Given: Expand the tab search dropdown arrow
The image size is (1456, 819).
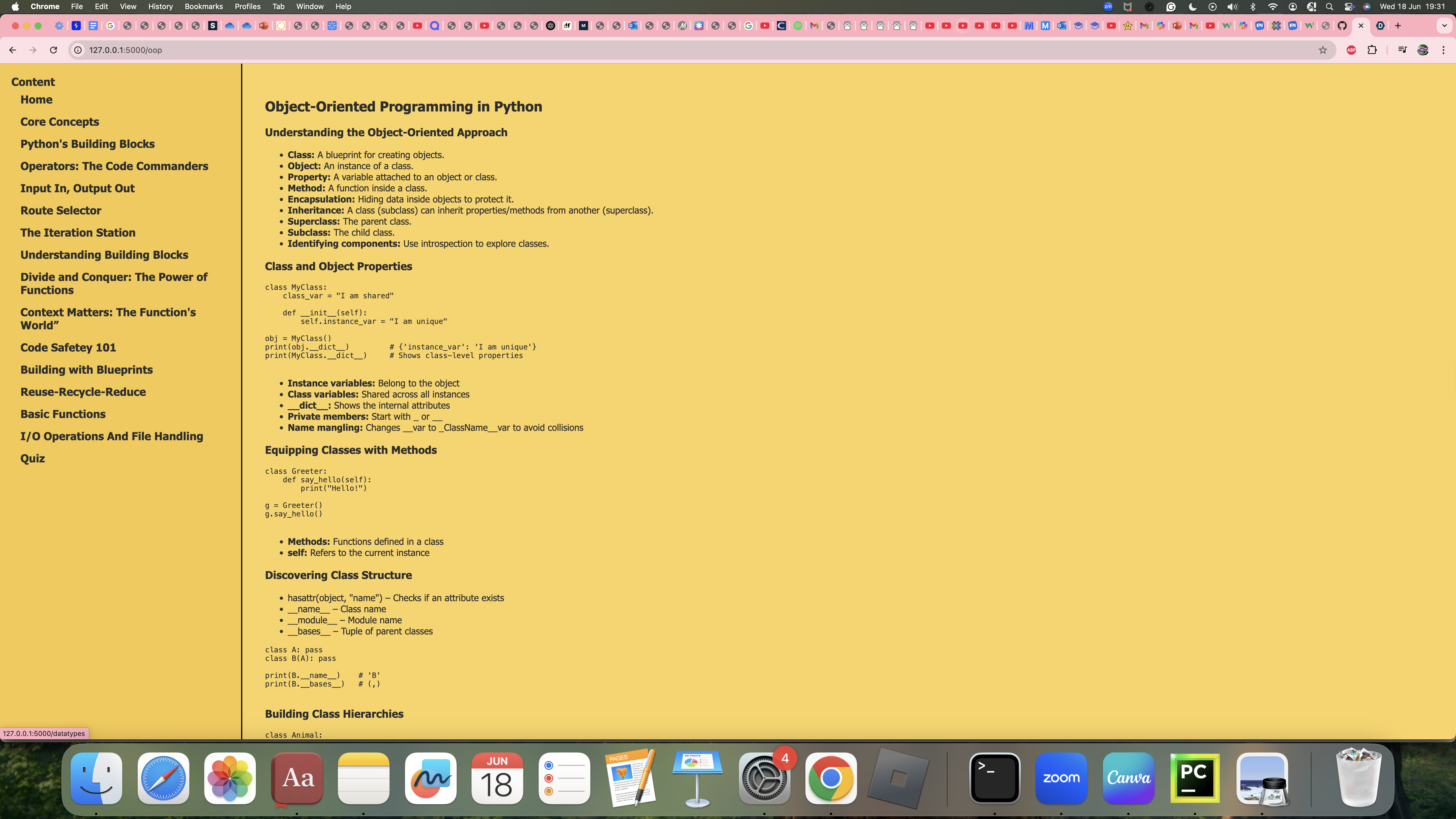Looking at the screenshot, I should tap(1444, 25).
